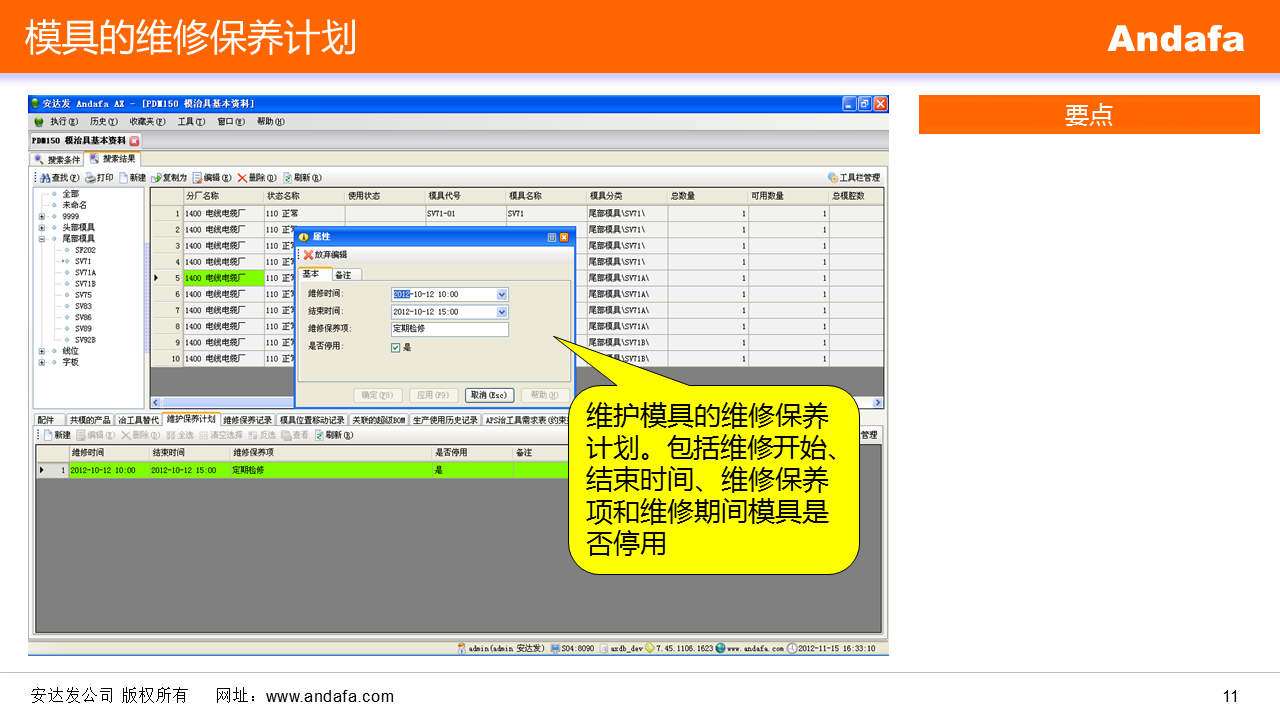
Task: Toggle the 是否停用 checkbox
Action: coord(396,347)
